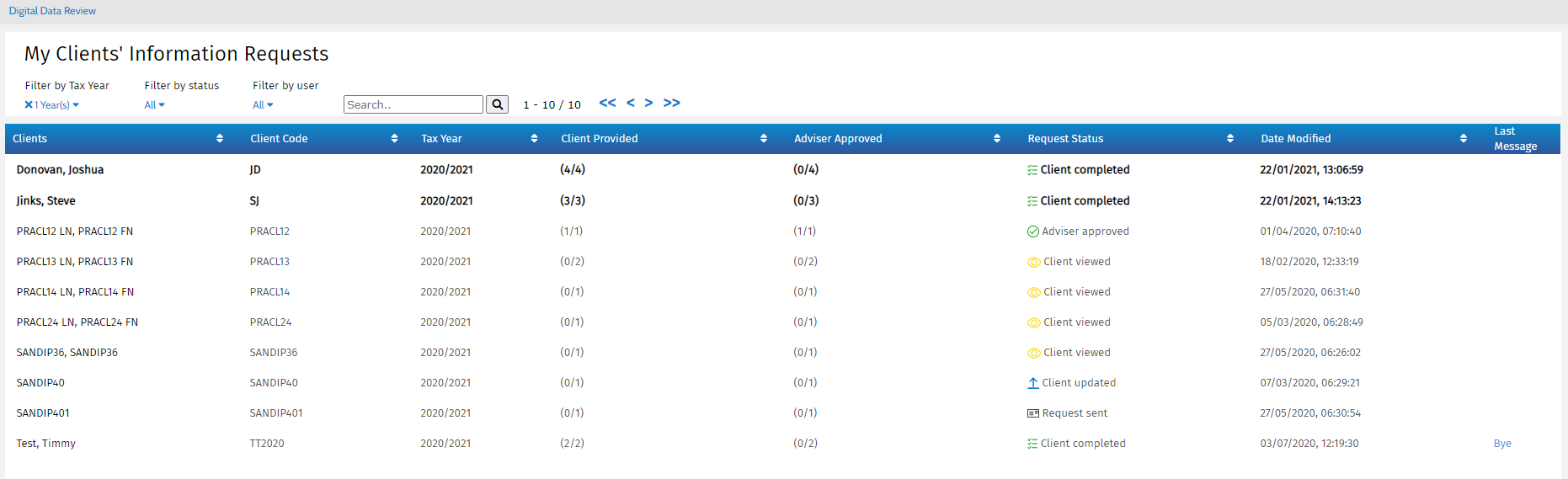This screenshot has height=479, width=1568.
Task: Sort by Tax Year column arrows
Action: 534,139
